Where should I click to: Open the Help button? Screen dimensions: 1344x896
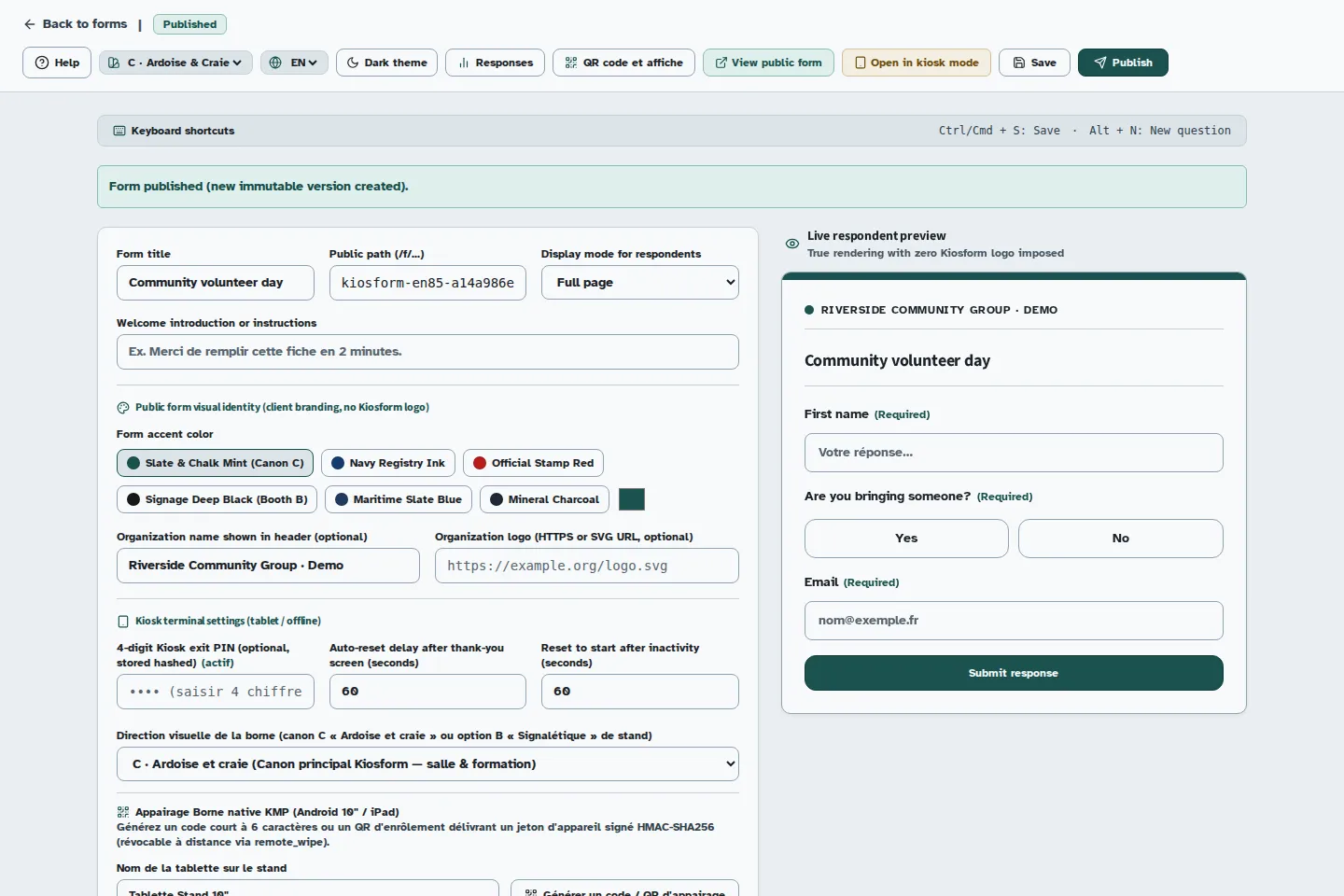pyautogui.click(x=57, y=63)
